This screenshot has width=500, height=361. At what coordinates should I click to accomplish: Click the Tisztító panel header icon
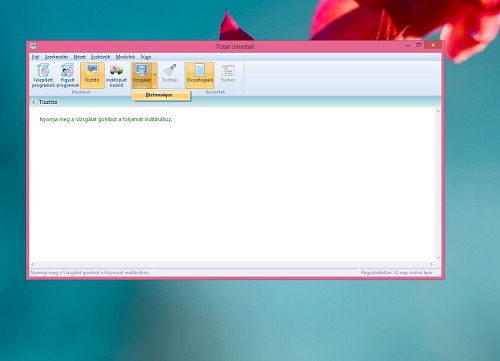pyautogui.click(x=34, y=102)
